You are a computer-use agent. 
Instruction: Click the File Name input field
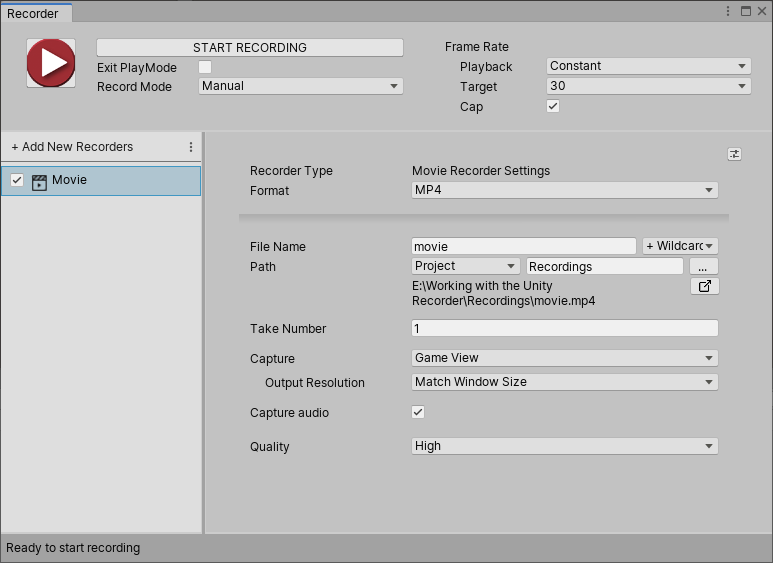523,246
